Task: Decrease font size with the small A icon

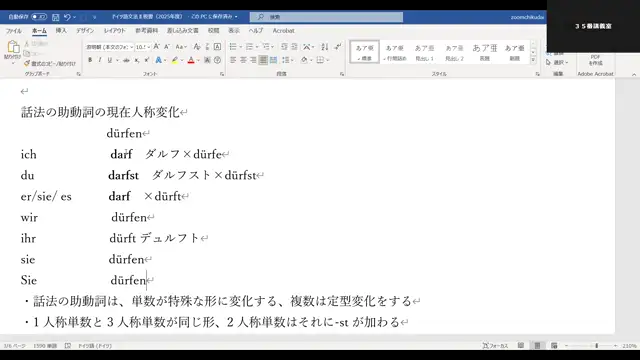Action: [166, 47]
